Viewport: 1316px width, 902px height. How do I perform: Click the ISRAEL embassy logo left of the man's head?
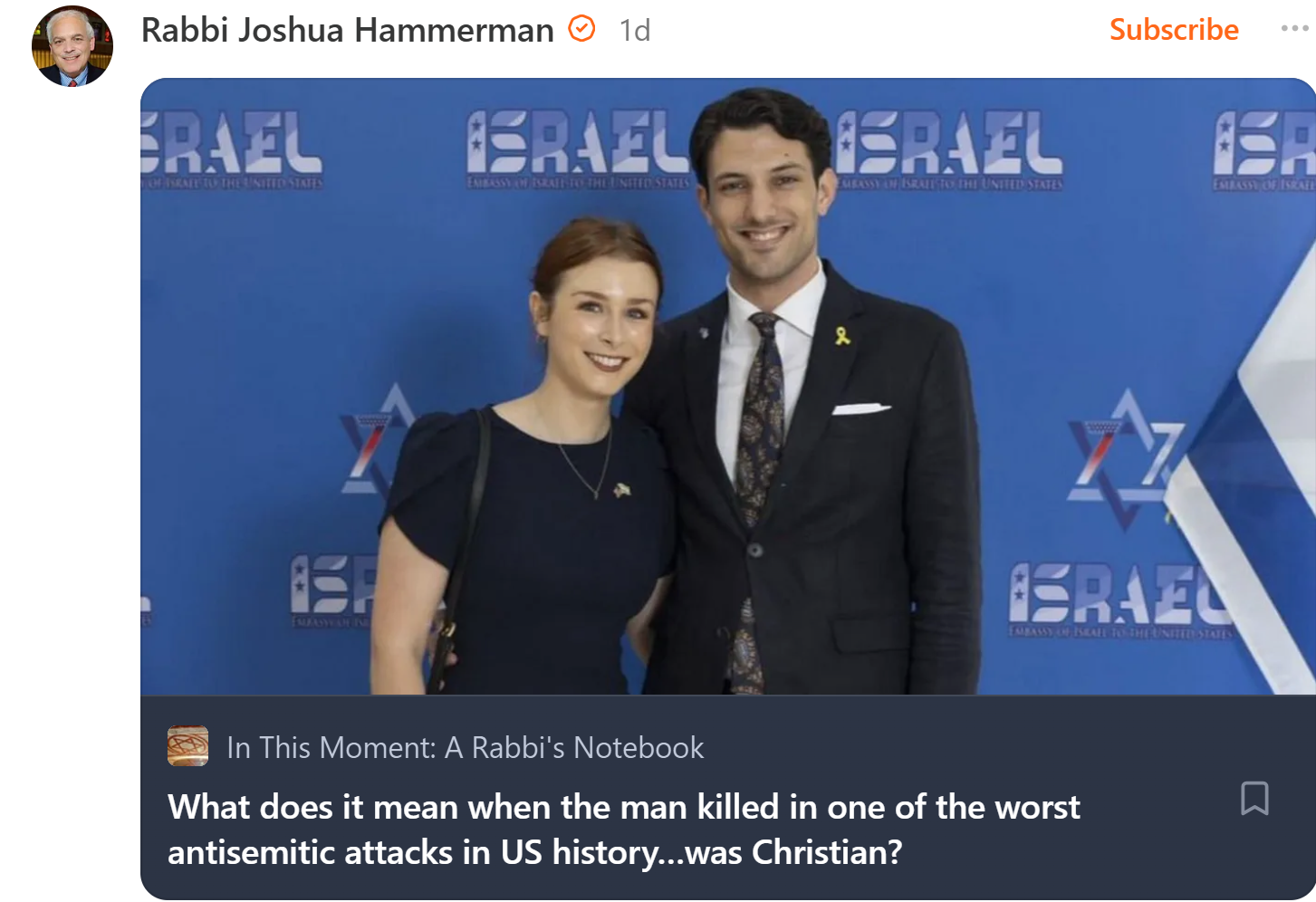point(580,149)
